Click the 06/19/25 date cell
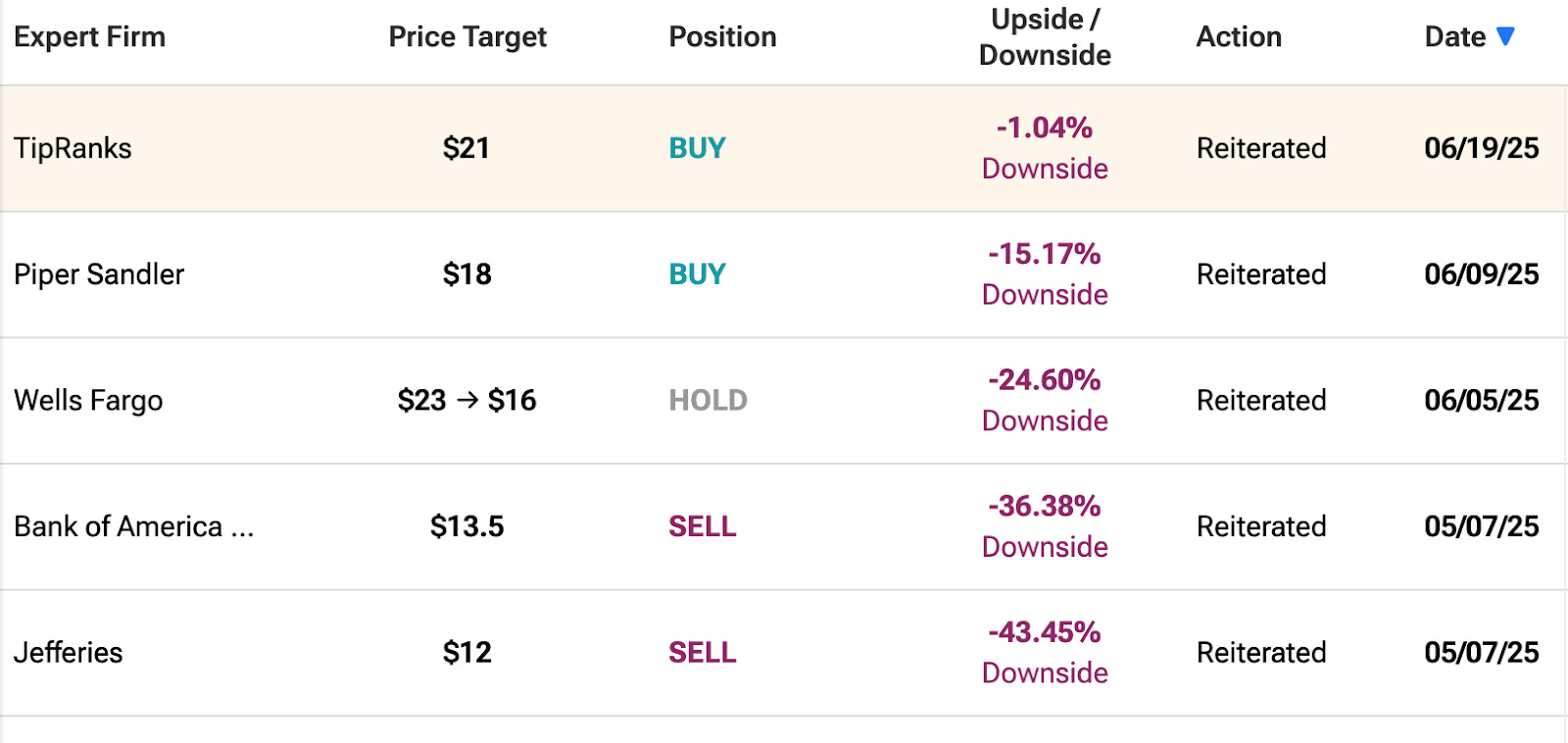The width and height of the screenshot is (1568, 743). [1481, 148]
